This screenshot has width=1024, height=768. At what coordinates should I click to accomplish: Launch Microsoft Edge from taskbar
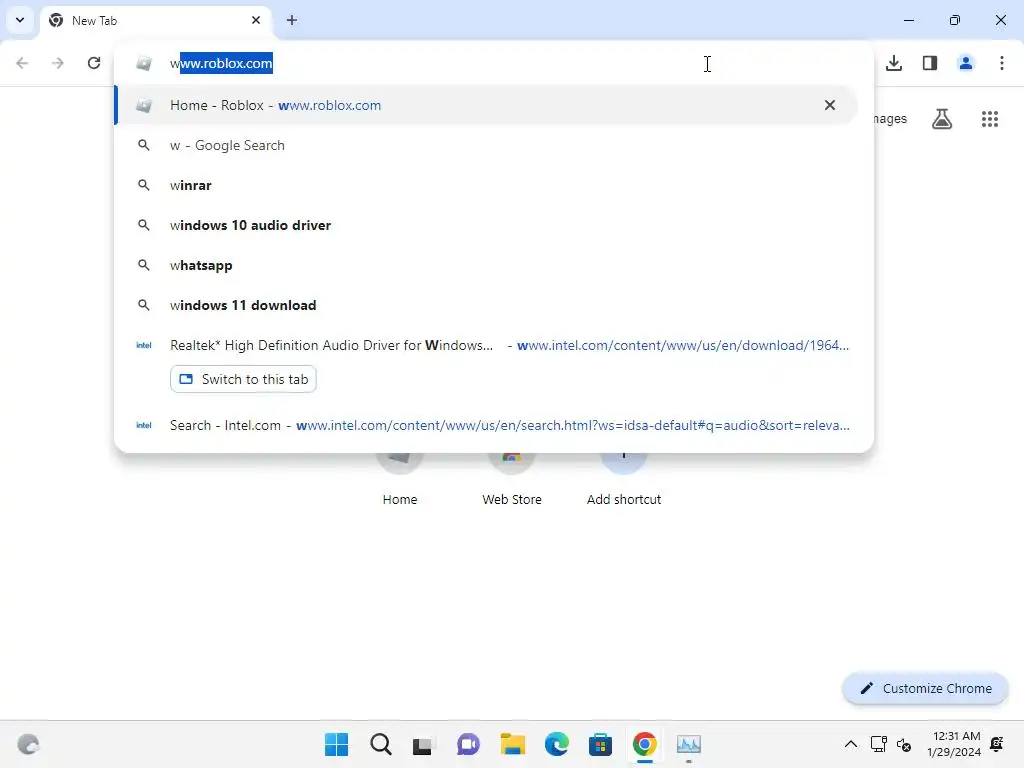(556, 744)
